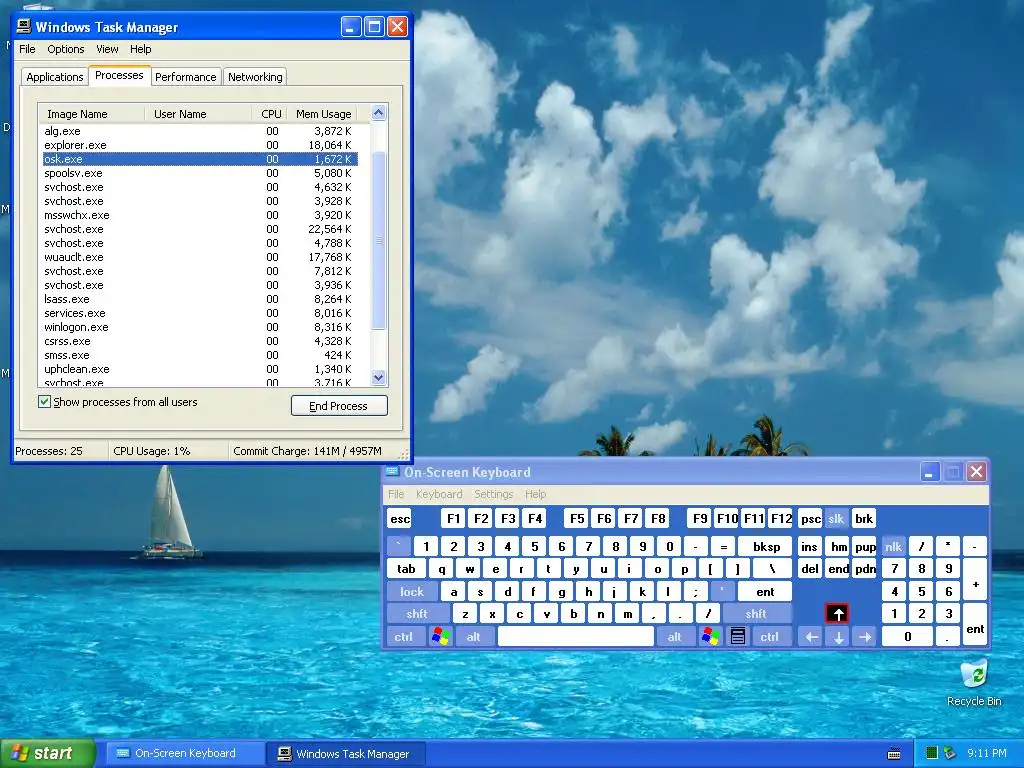Click process list scroll up arrow
Image resolution: width=1024 pixels, height=768 pixels.
tap(379, 113)
